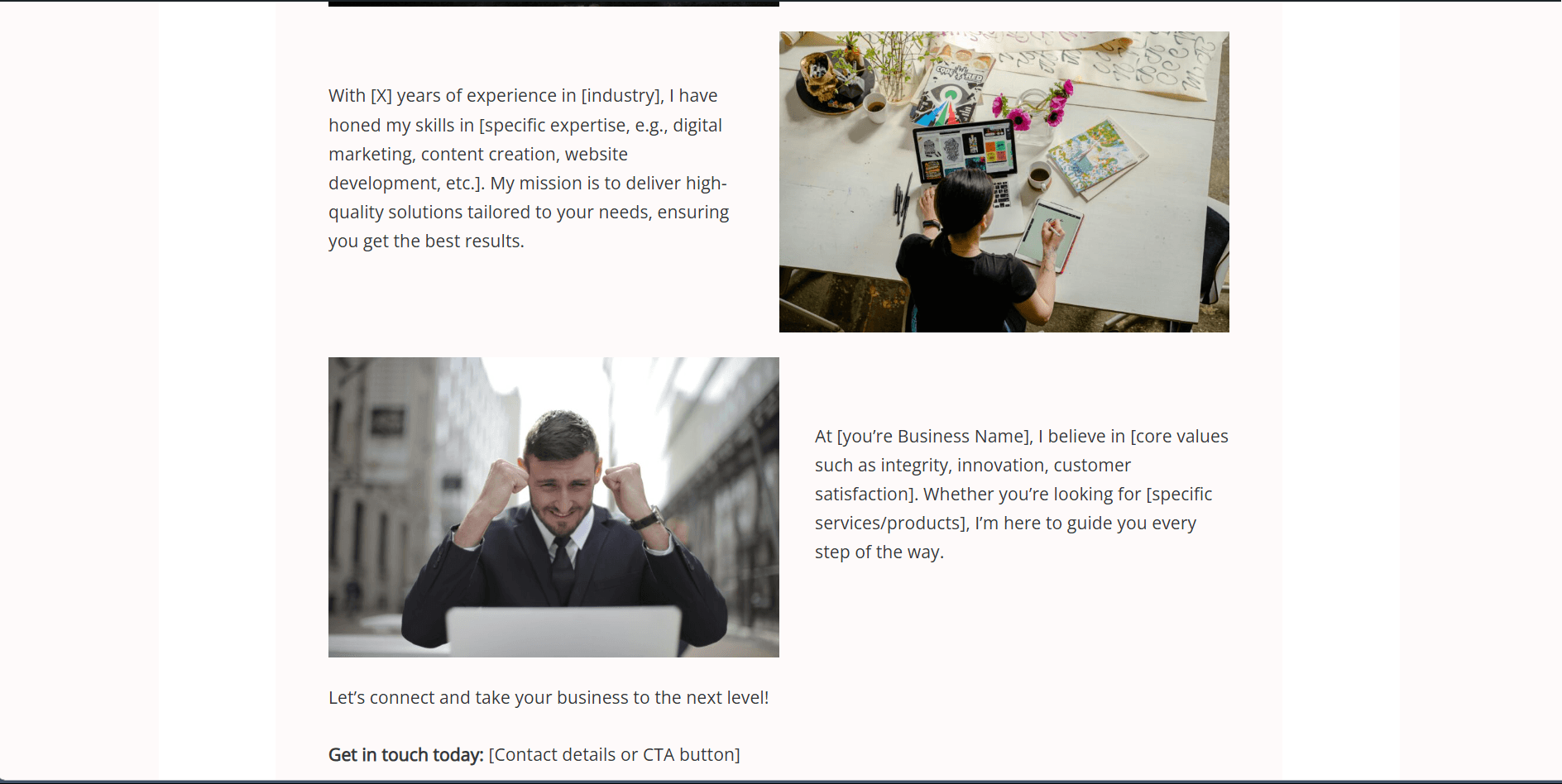The image size is (1562, 784).
Task: Click the silver laptop in front of businessman
Action: pyautogui.click(x=563, y=631)
